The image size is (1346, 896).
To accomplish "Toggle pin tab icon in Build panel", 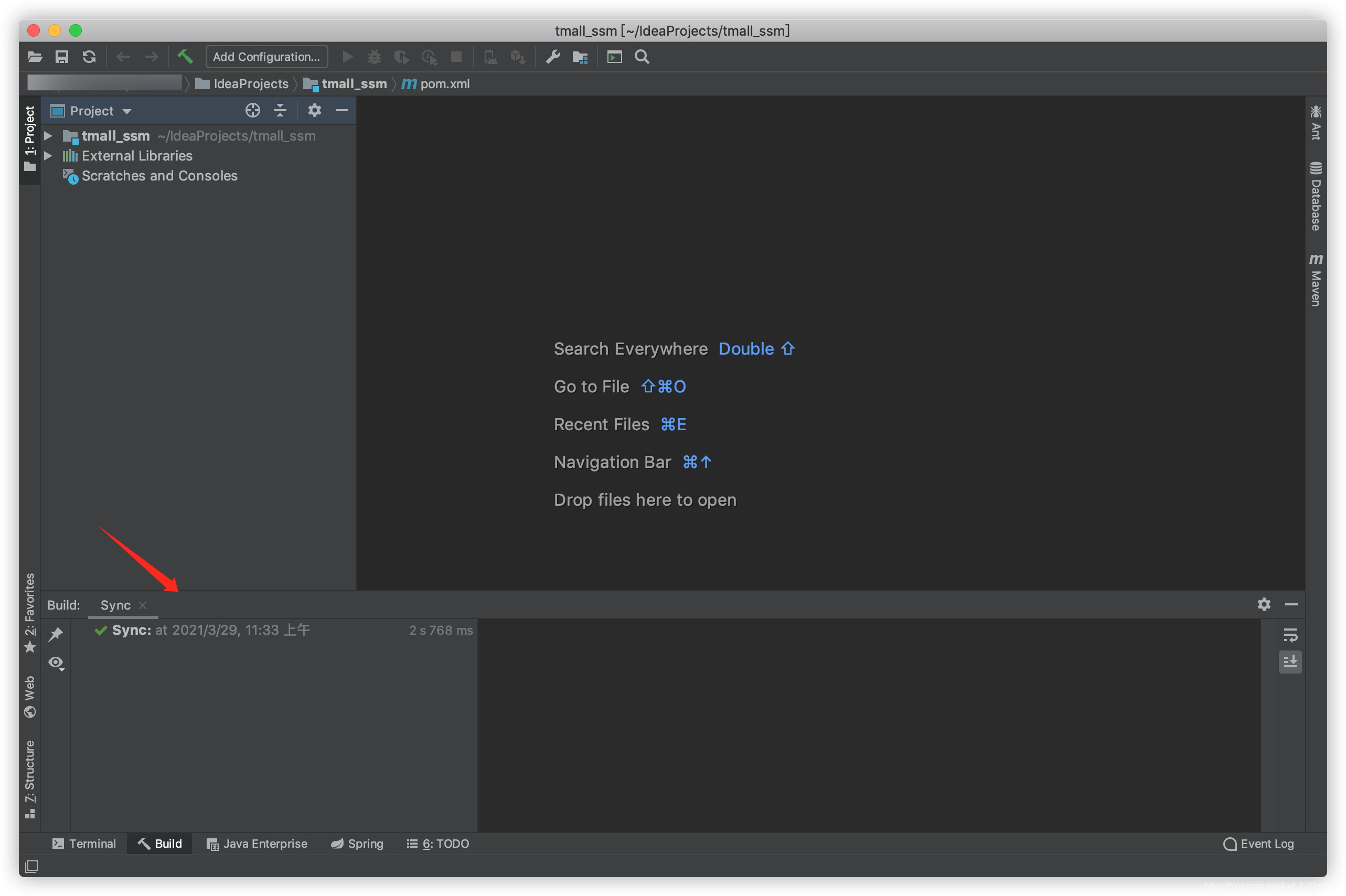I will [56, 634].
